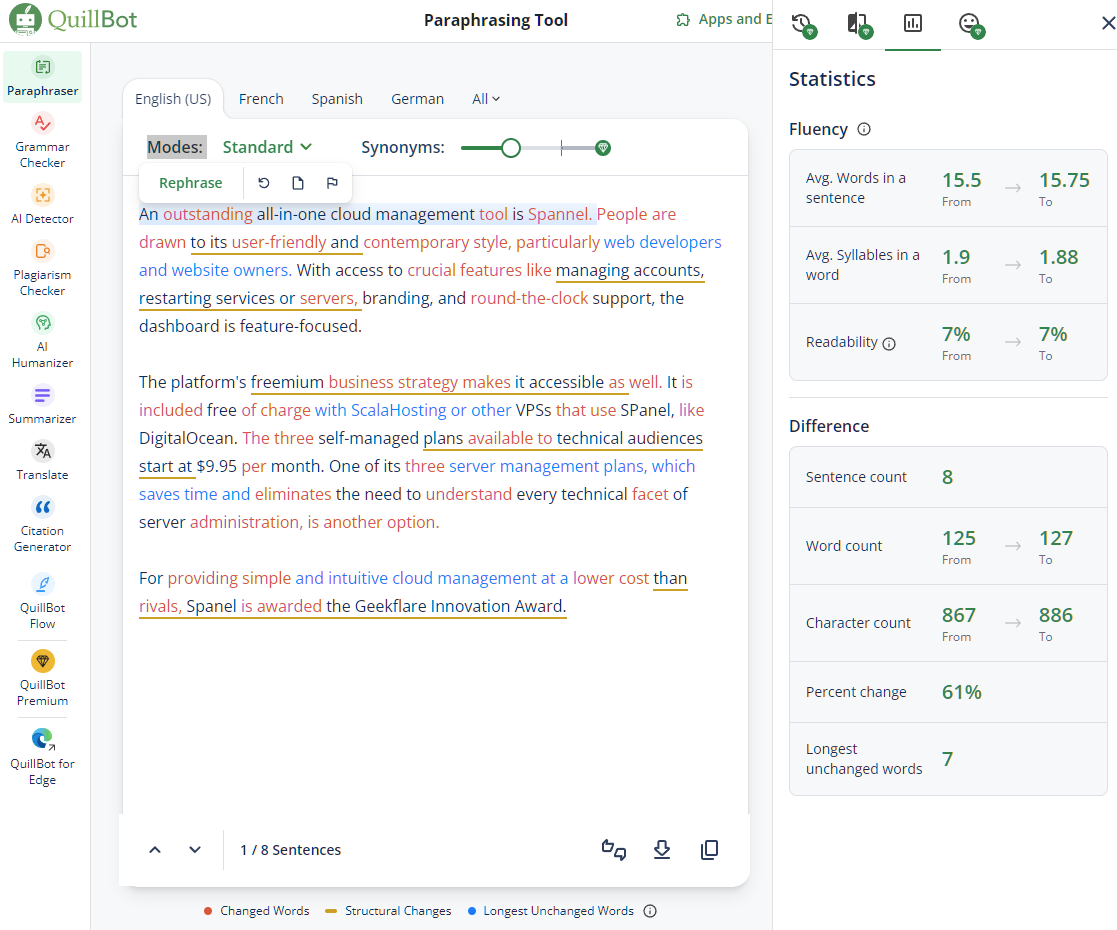Click the '1 / 8 Sentences' counter
Image resolution: width=1117 pixels, height=930 pixels.
click(291, 850)
